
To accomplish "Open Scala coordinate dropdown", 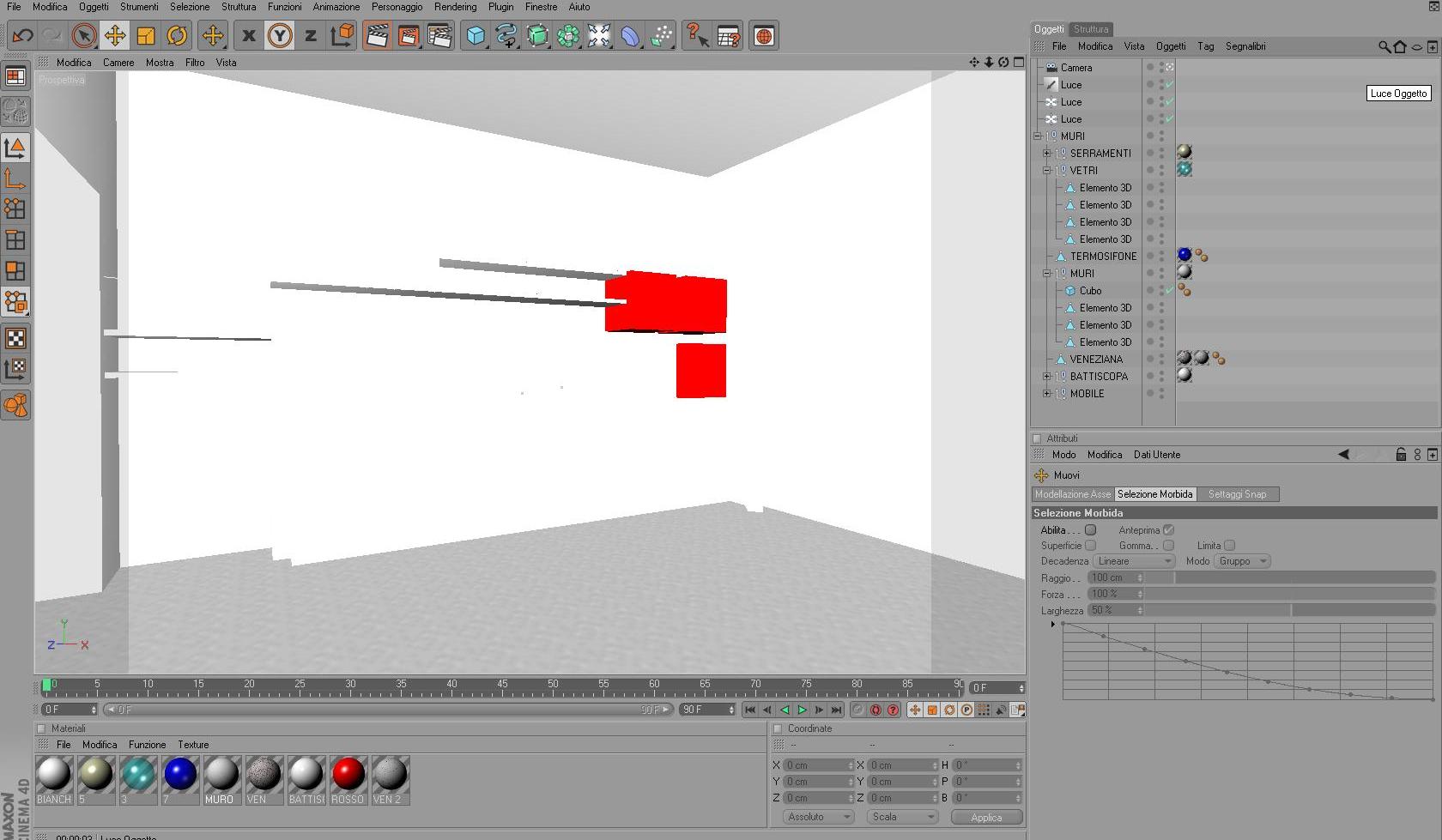I will click(x=902, y=817).
